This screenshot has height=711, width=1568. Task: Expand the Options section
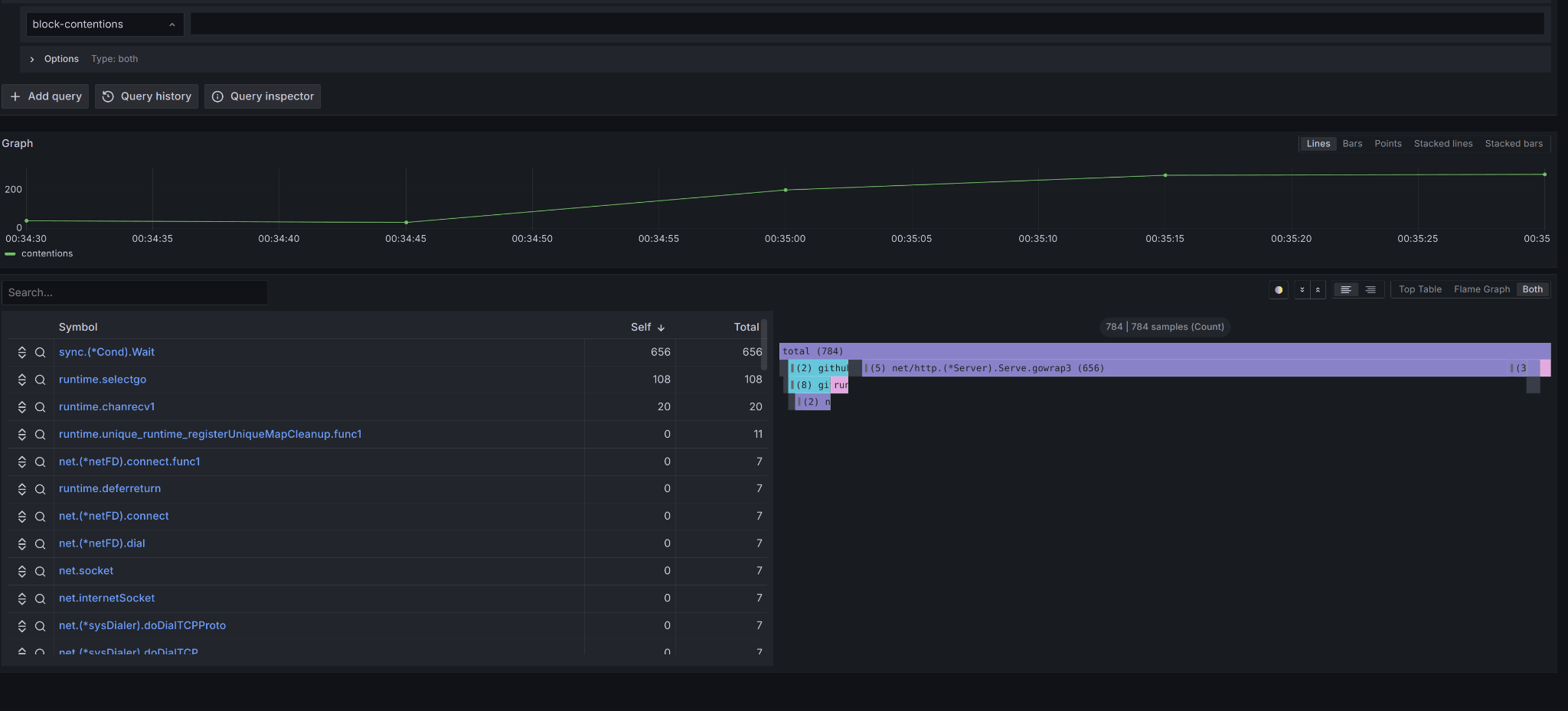[x=32, y=59]
